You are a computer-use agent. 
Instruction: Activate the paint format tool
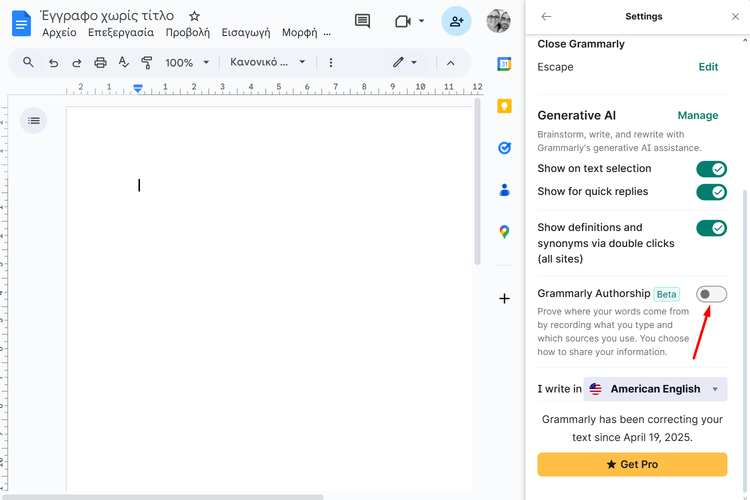[x=146, y=63]
